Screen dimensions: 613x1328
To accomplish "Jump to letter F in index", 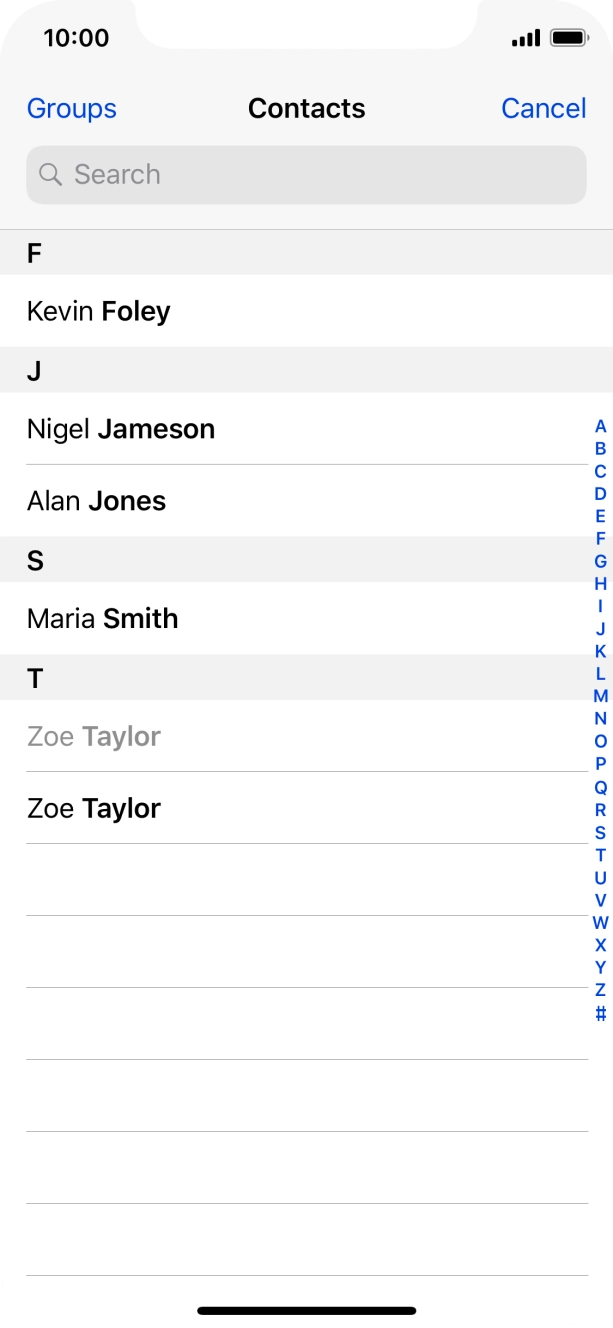I will [600, 539].
